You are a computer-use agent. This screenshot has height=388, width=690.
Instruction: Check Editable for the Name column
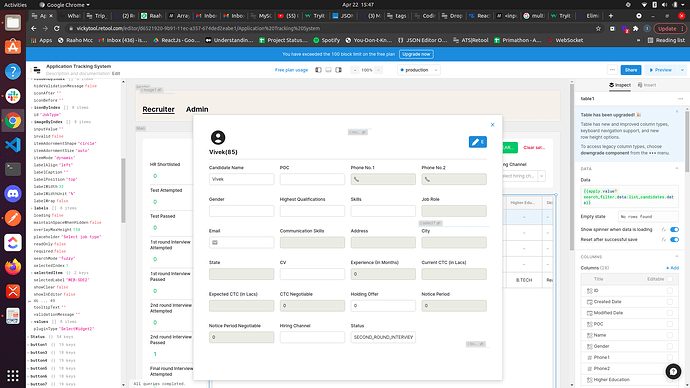coord(670,335)
